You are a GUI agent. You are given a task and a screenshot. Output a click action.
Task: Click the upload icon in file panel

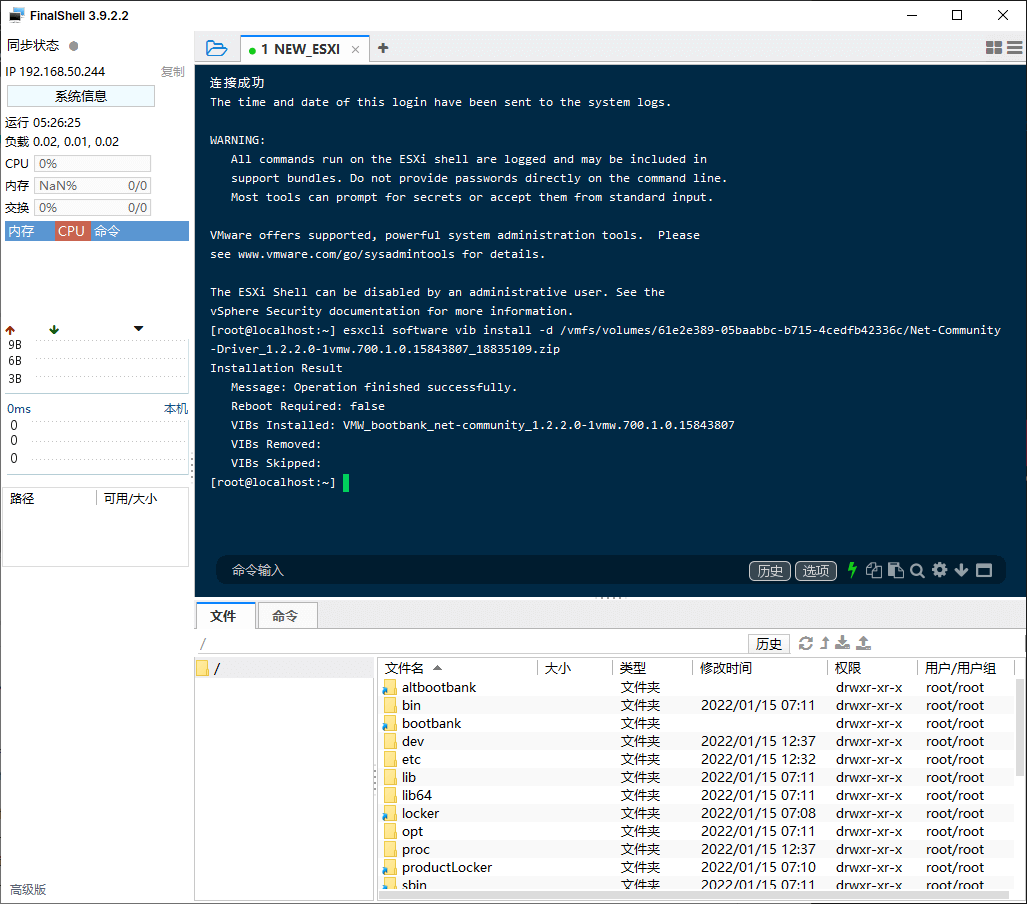(x=864, y=643)
